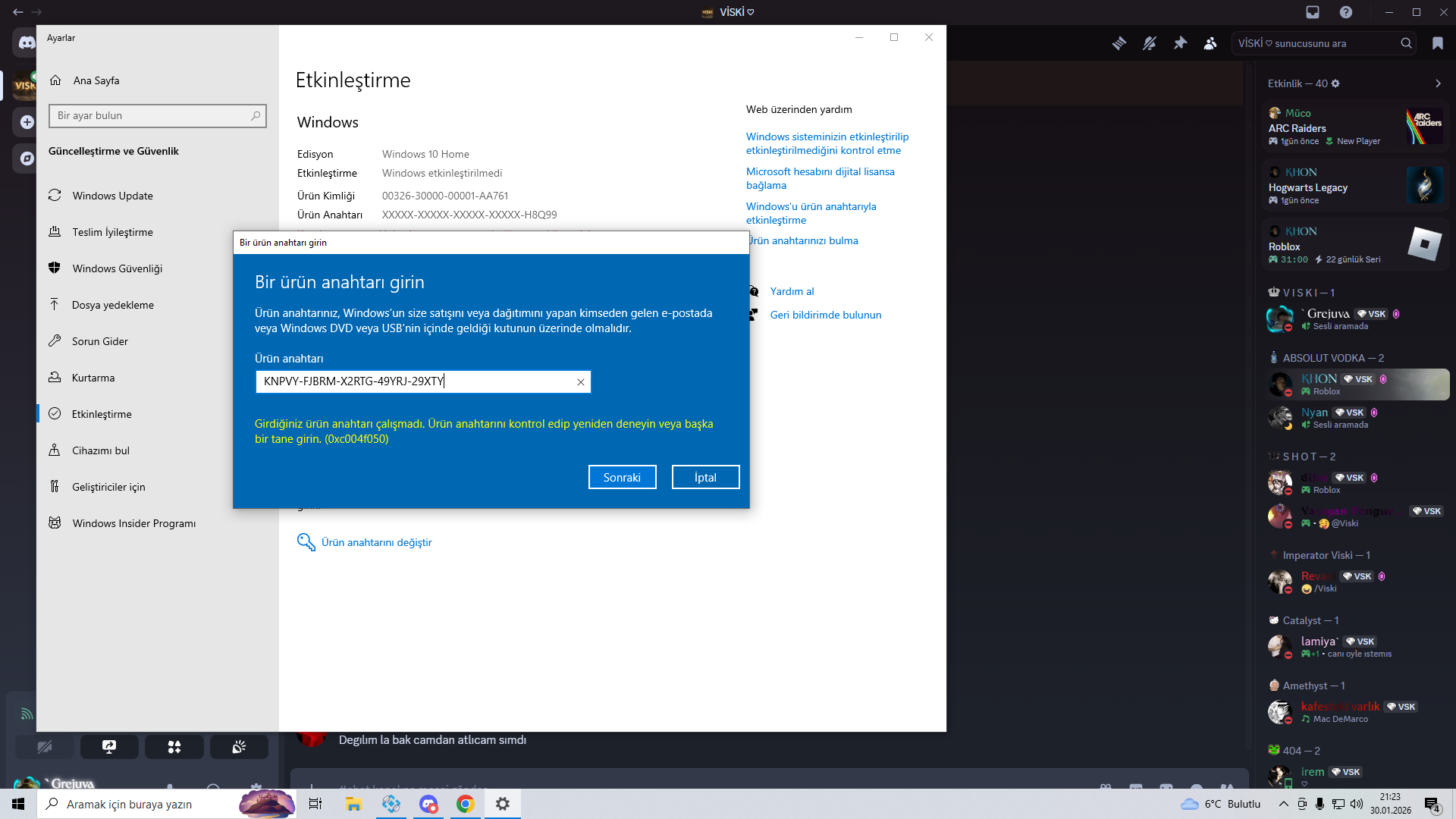Screen dimensions: 1456x819
Task: Expand the Etkinlik panel chevron
Action: pyautogui.click(x=1438, y=83)
